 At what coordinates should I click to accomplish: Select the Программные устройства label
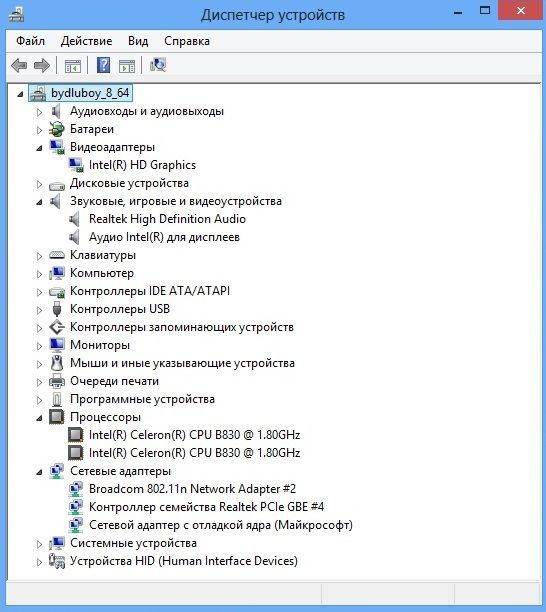pyautogui.click(x=142, y=399)
